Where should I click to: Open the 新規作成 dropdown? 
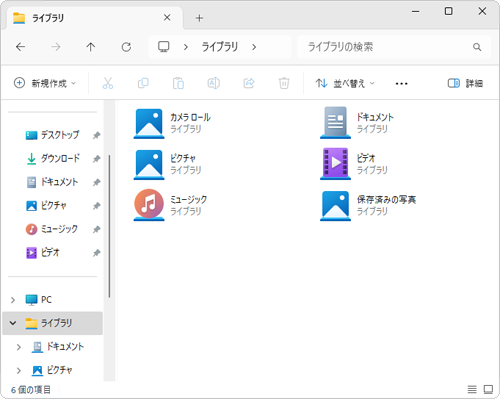pyautogui.click(x=45, y=83)
